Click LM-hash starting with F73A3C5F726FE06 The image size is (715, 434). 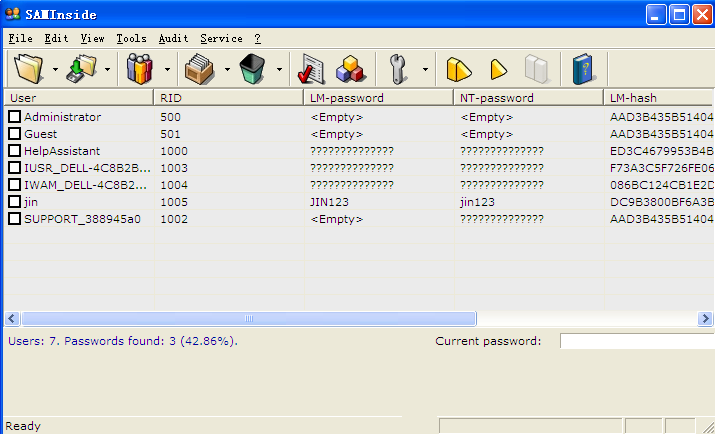click(x=662, y=168)
